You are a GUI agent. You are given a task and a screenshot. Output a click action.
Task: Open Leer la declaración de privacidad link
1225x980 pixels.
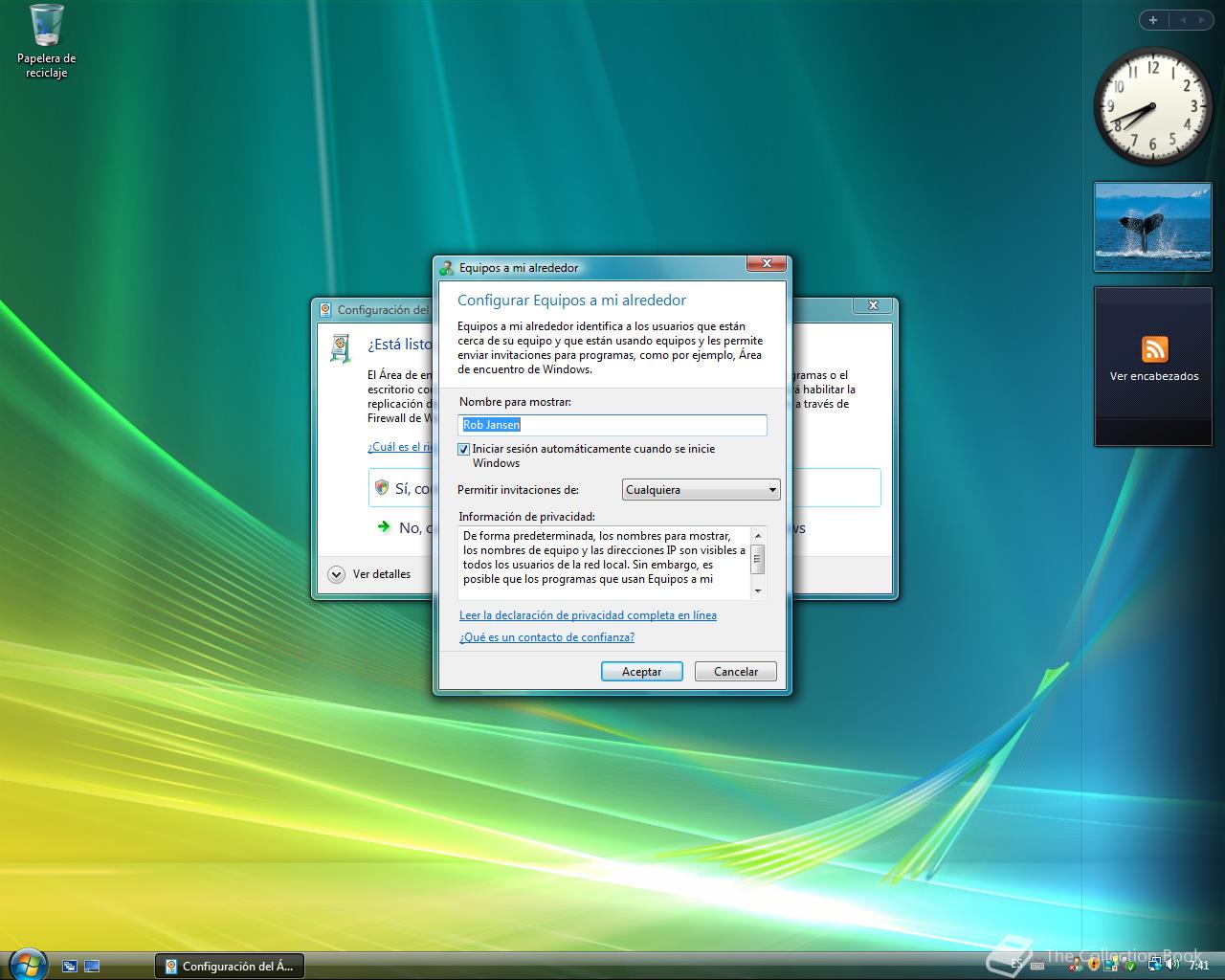click(x=588, y=615)
